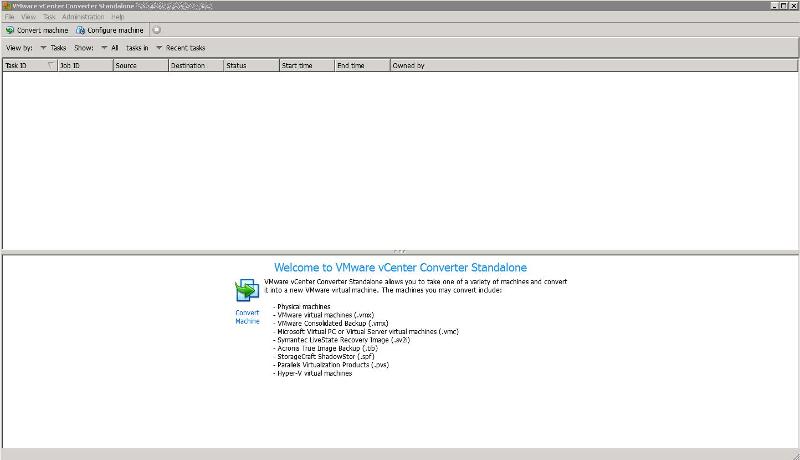Image resolution: width=800 pixels, height=460 pixels.
Task: Open the Help menu
Action: point(118,17)
